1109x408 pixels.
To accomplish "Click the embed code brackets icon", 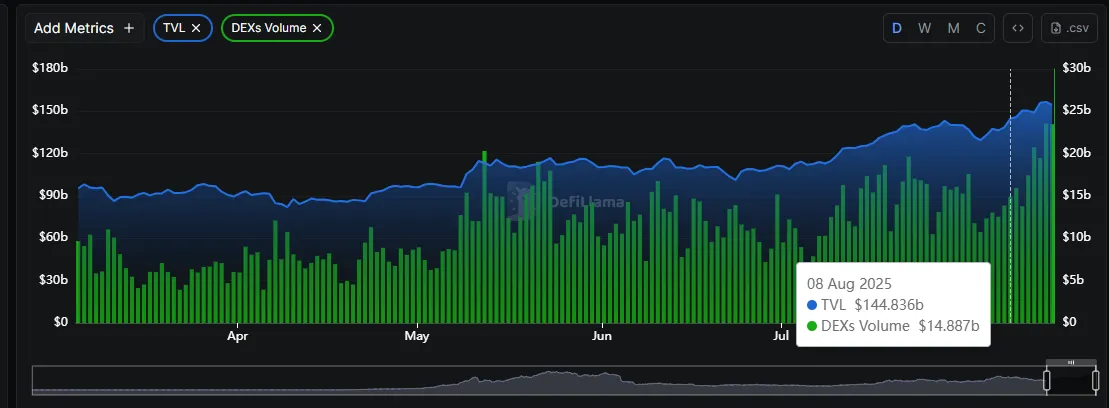I will [x=1017, y=28].
